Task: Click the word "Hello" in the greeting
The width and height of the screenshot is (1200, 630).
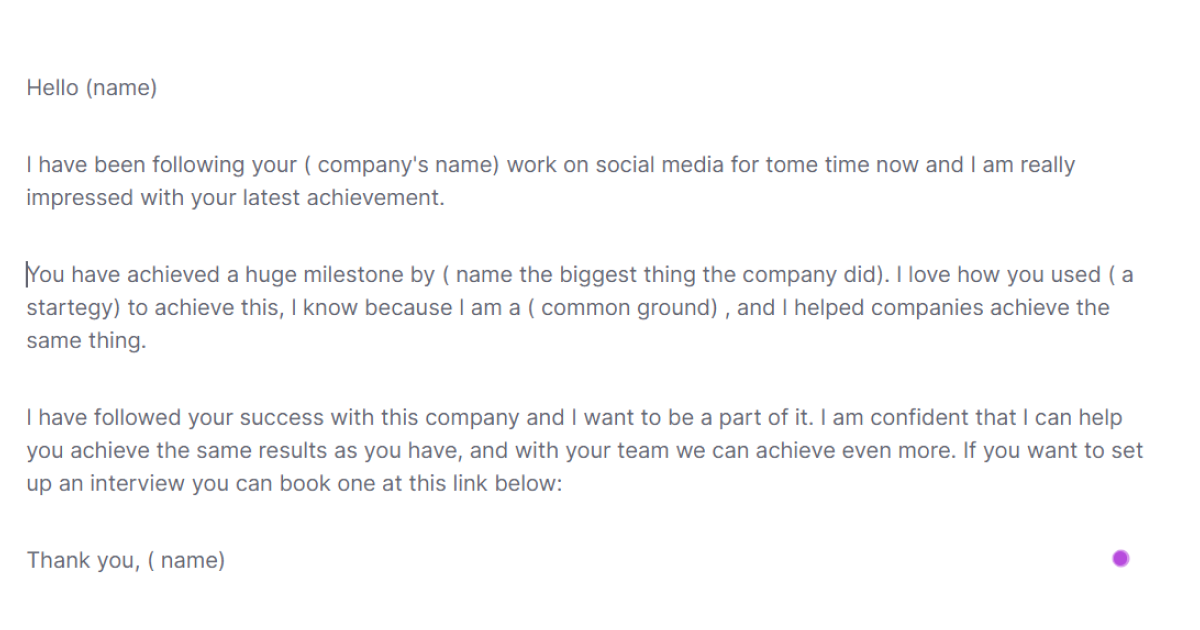Action: [52, 88]
